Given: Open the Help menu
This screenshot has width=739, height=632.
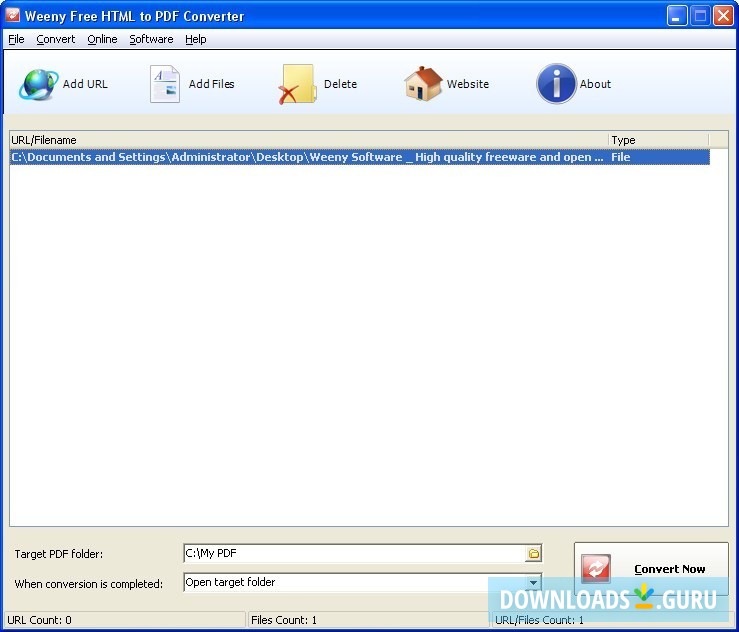Looking at the screenshot, I should click(196, 39).
